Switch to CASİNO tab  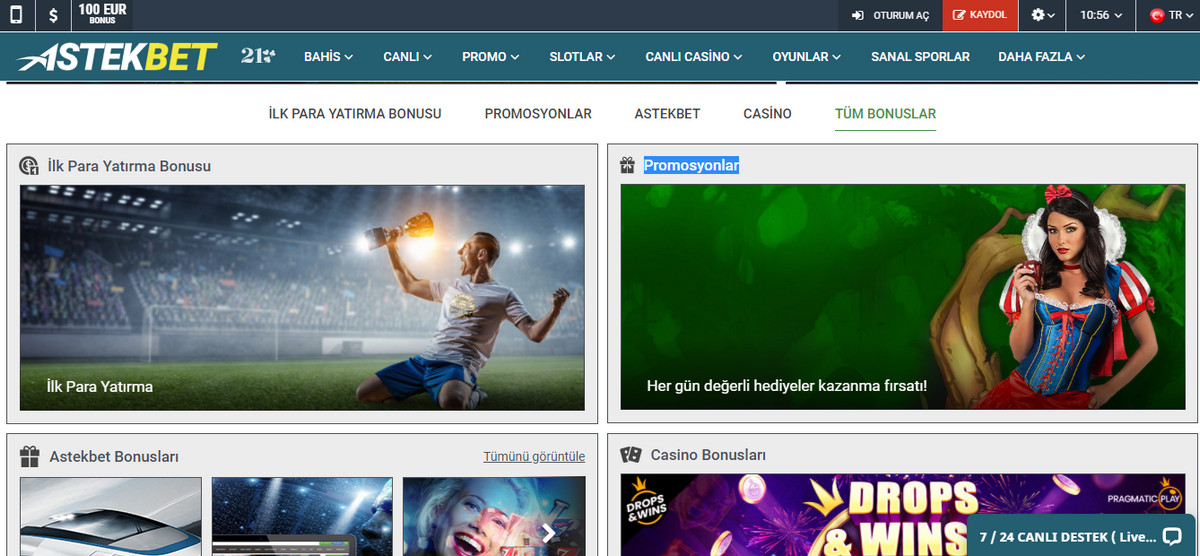[x=767, y=114]
